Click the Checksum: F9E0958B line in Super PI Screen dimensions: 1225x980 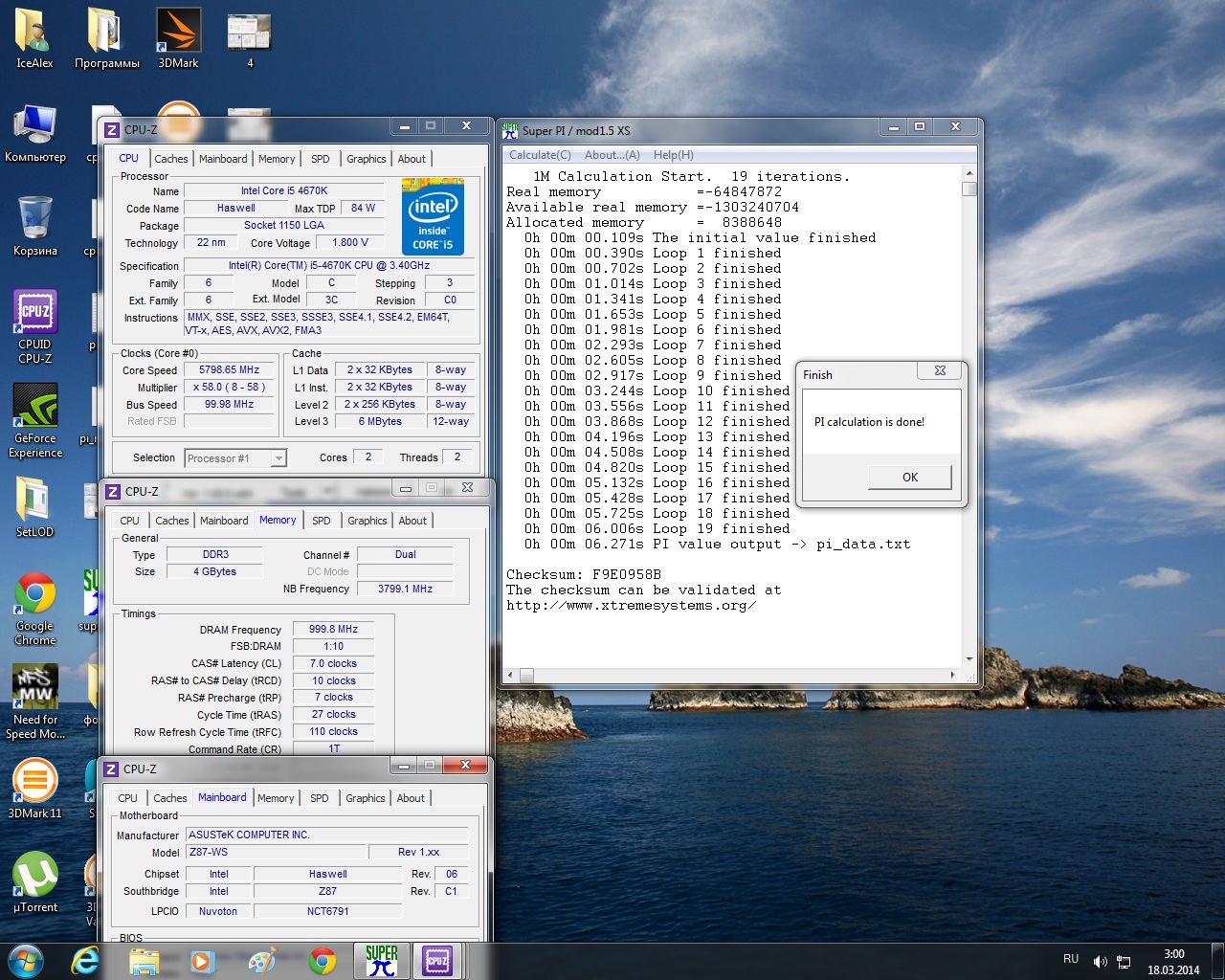[584, 574]
